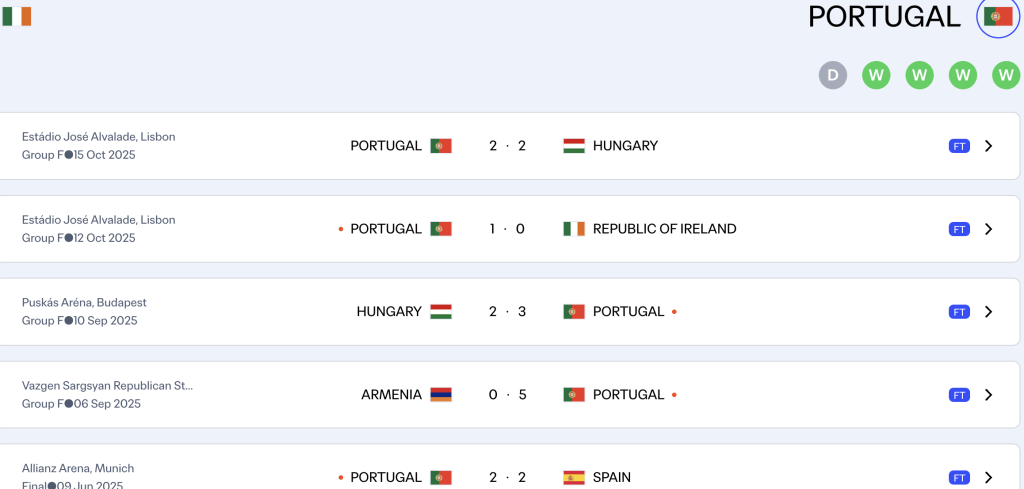Click the 2 · 3 score in Budapest match

507,312
